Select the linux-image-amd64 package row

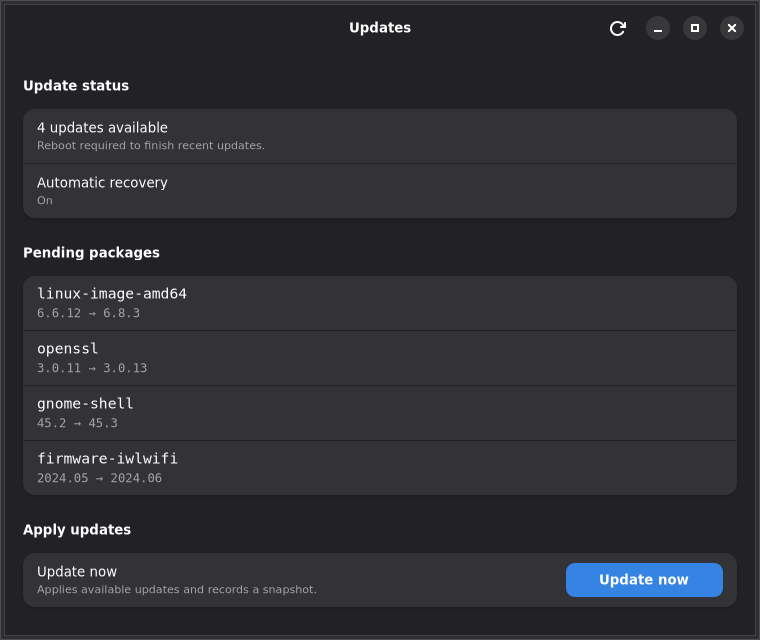click(380, 304)
